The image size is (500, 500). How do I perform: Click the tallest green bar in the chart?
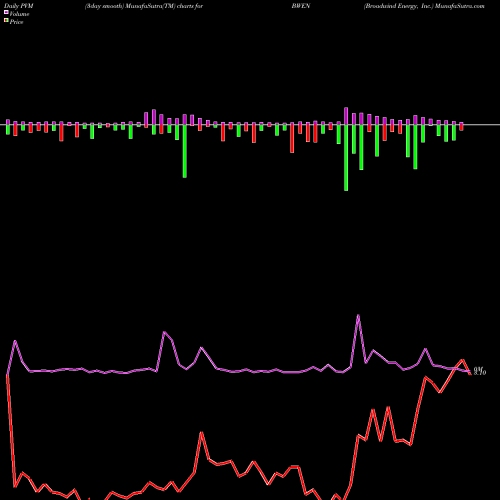(x=346, y=158)
